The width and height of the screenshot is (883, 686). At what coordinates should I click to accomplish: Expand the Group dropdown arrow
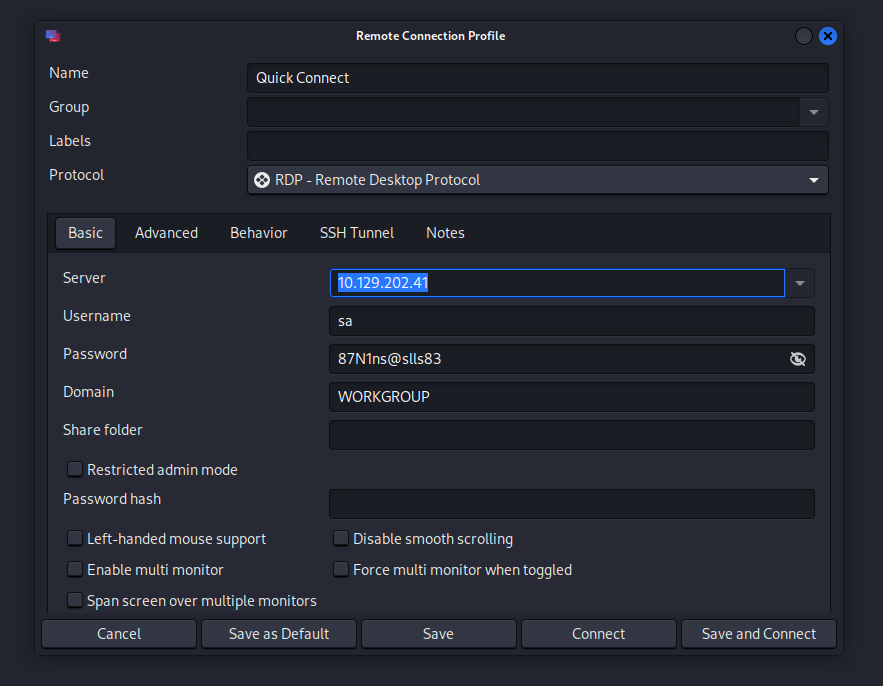point(814,112)
